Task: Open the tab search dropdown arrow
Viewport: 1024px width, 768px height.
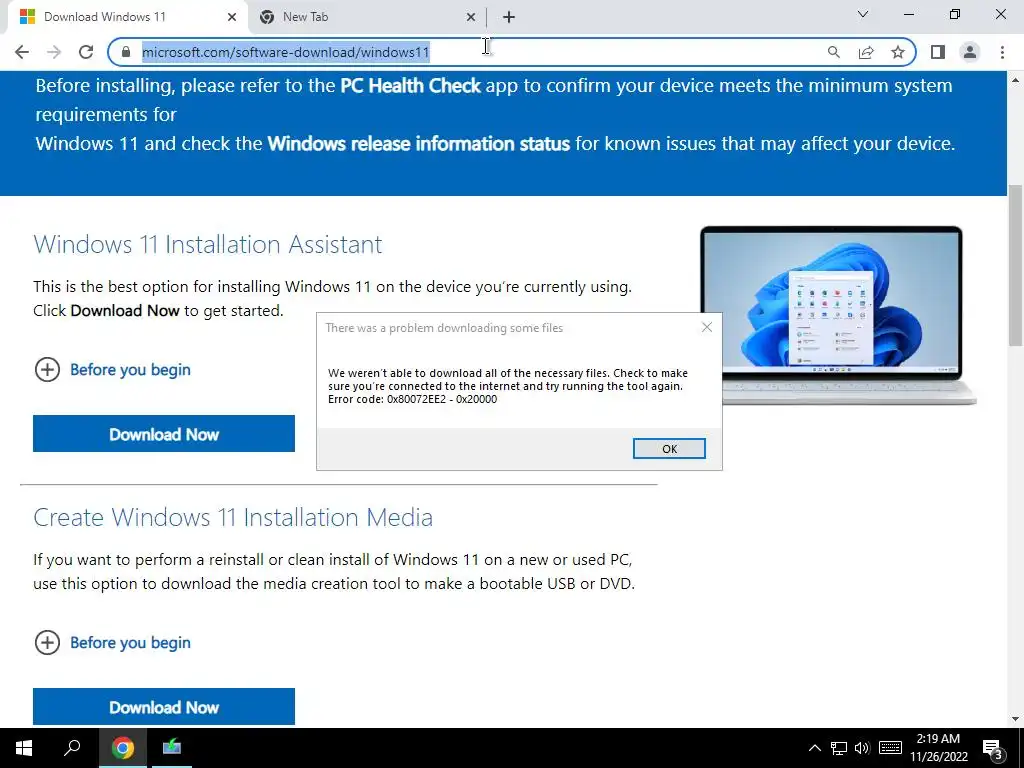Action: [x=863, y=14]
